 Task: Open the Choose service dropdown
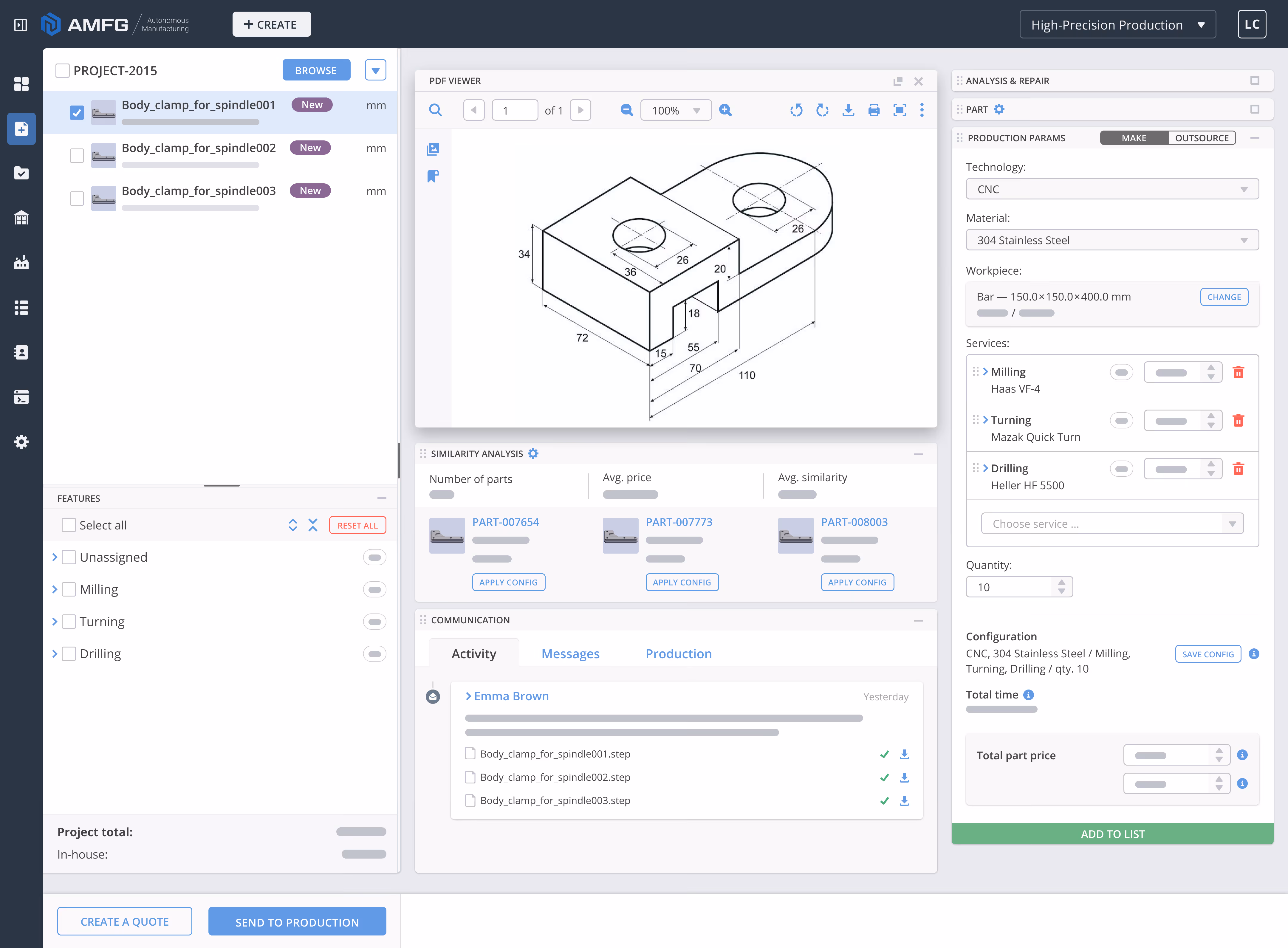point(1112,523)
